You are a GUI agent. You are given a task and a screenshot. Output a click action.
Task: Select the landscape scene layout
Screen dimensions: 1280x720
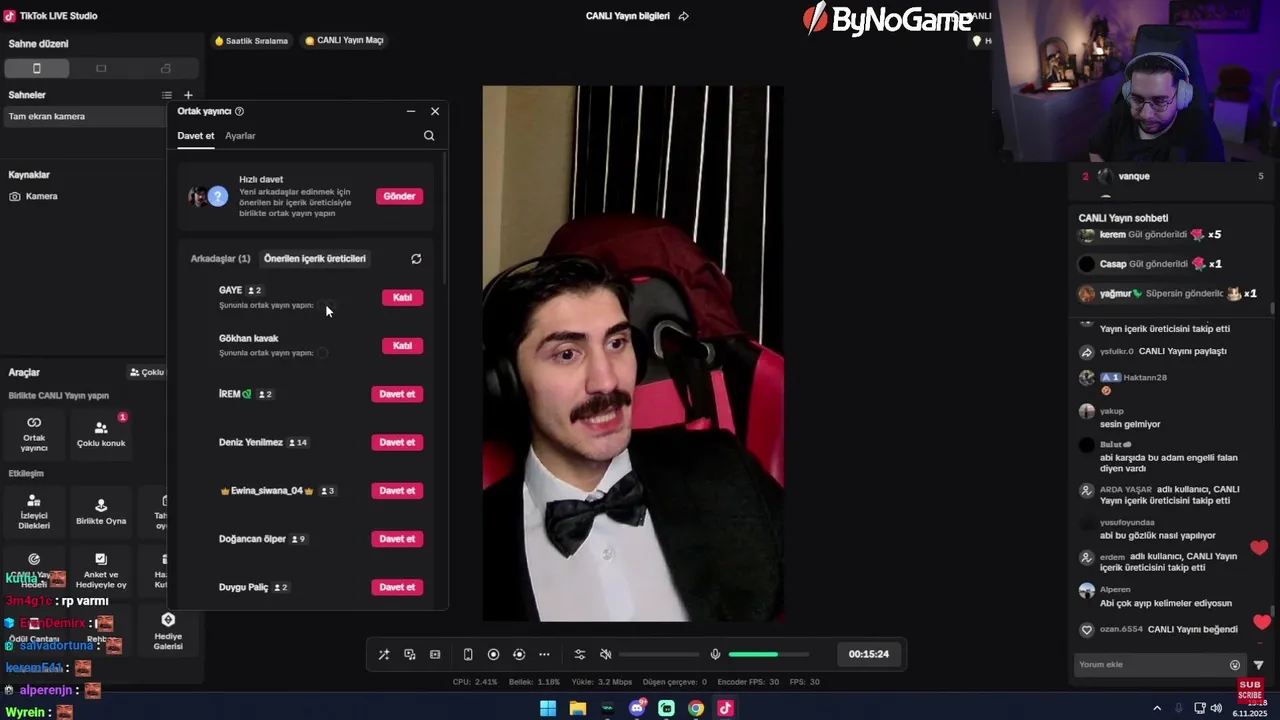[x=101, y=68]
